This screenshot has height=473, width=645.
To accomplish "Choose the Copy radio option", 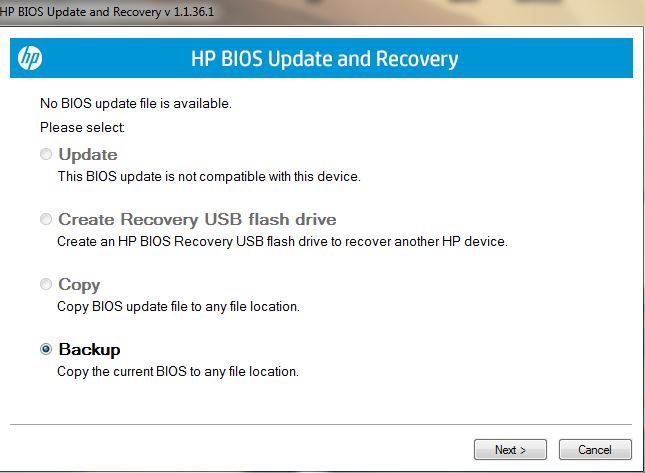I will click(x=46, y=284).
